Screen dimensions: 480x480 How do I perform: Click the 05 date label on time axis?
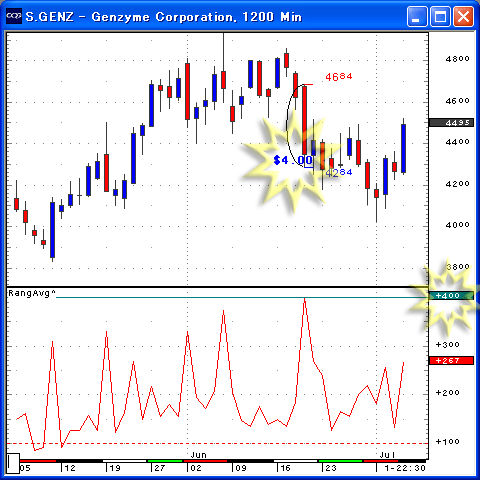(25, 468)
